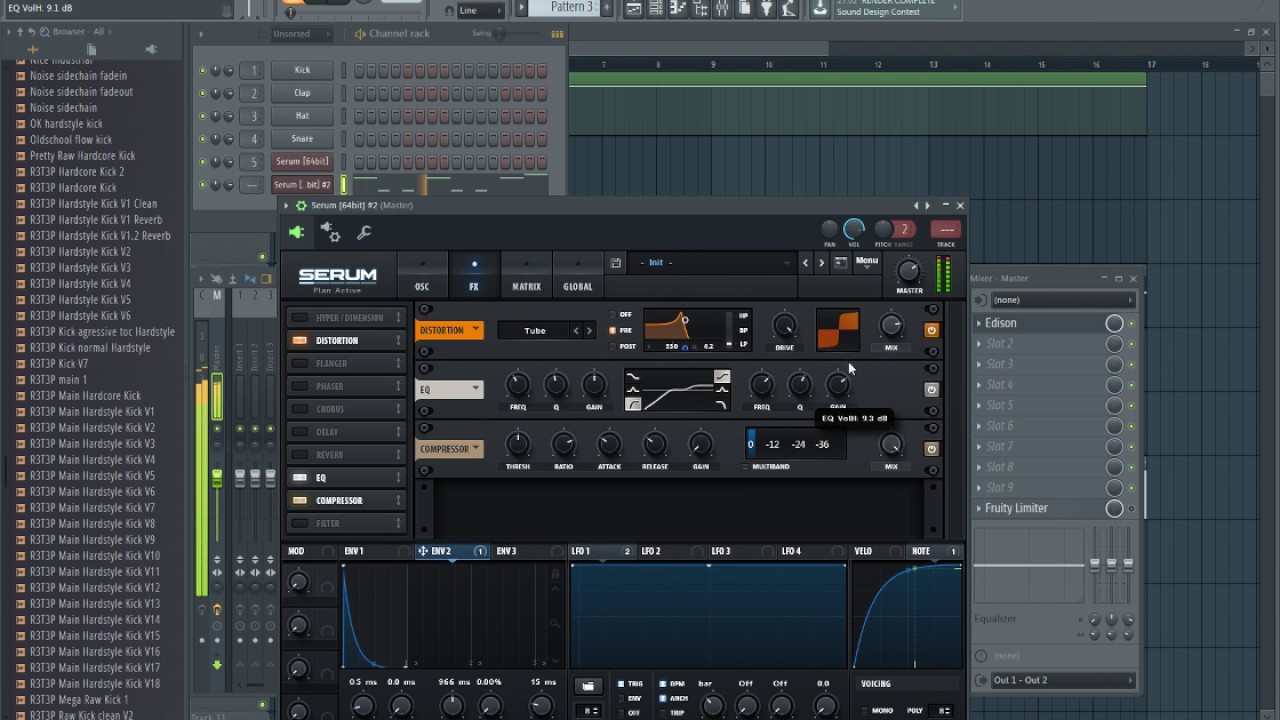This screenshot has width=1280, height=720.
Task: Choose the low shelf EQ shape icon
Action: [633, 377]
